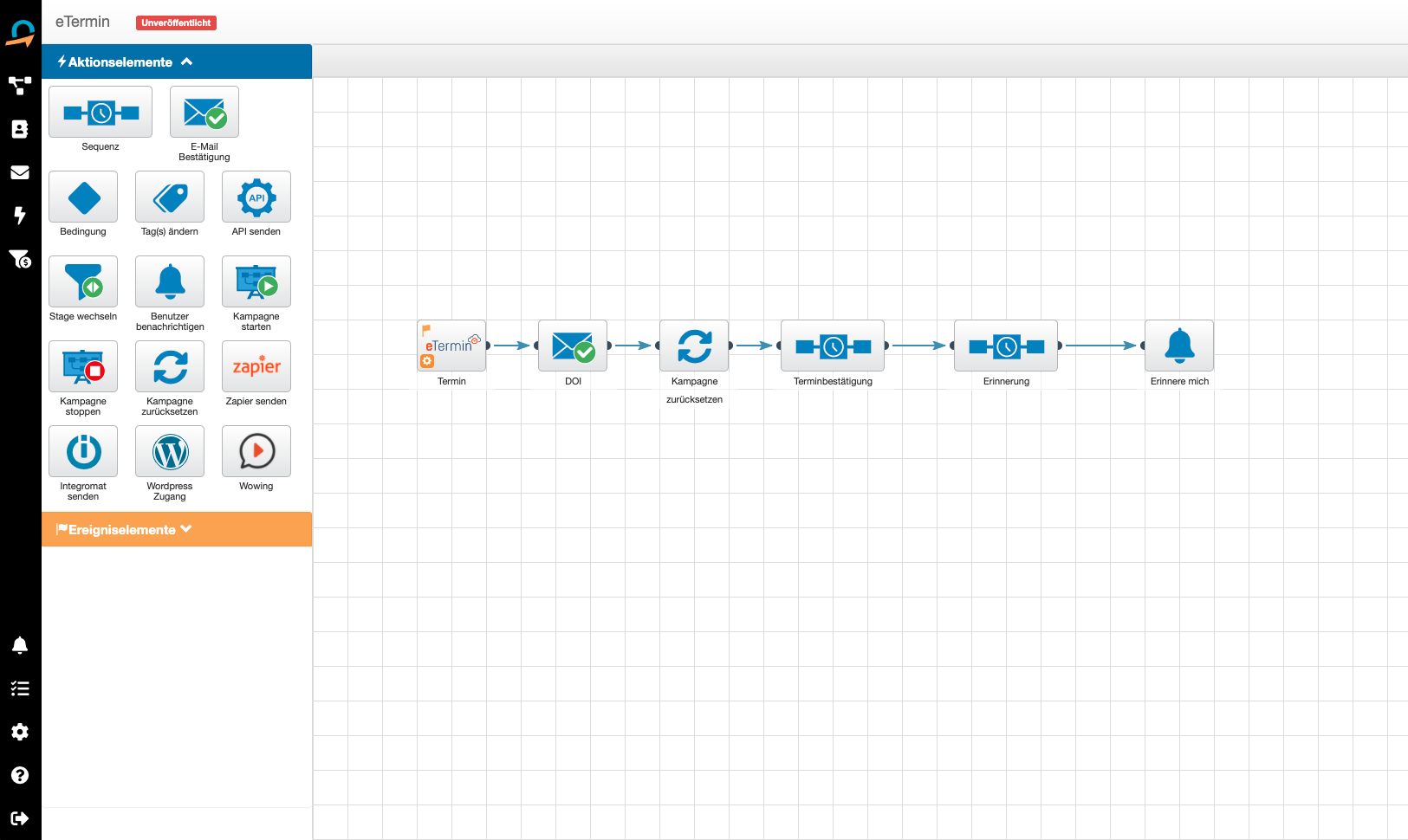Open the email section in sidebar

pos(20,172)
